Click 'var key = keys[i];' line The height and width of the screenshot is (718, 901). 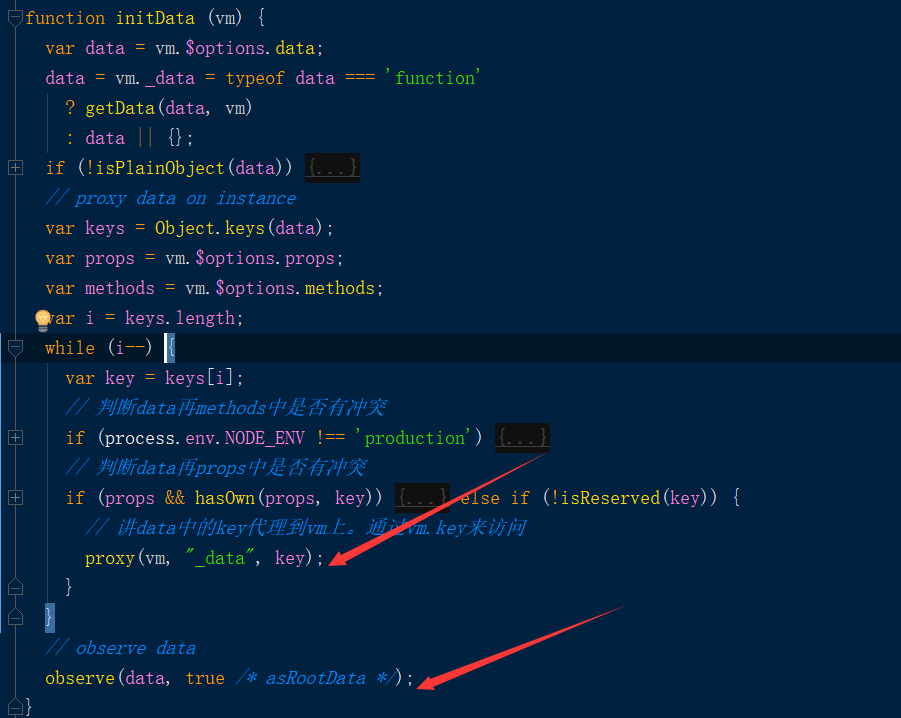pyautogui.click(x=154, y=378)
